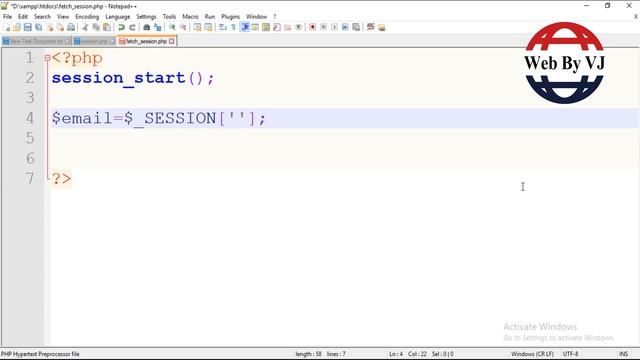Open the Encoding menu
The width and height of the screenshot is (640, 360).
pos(87,17)
